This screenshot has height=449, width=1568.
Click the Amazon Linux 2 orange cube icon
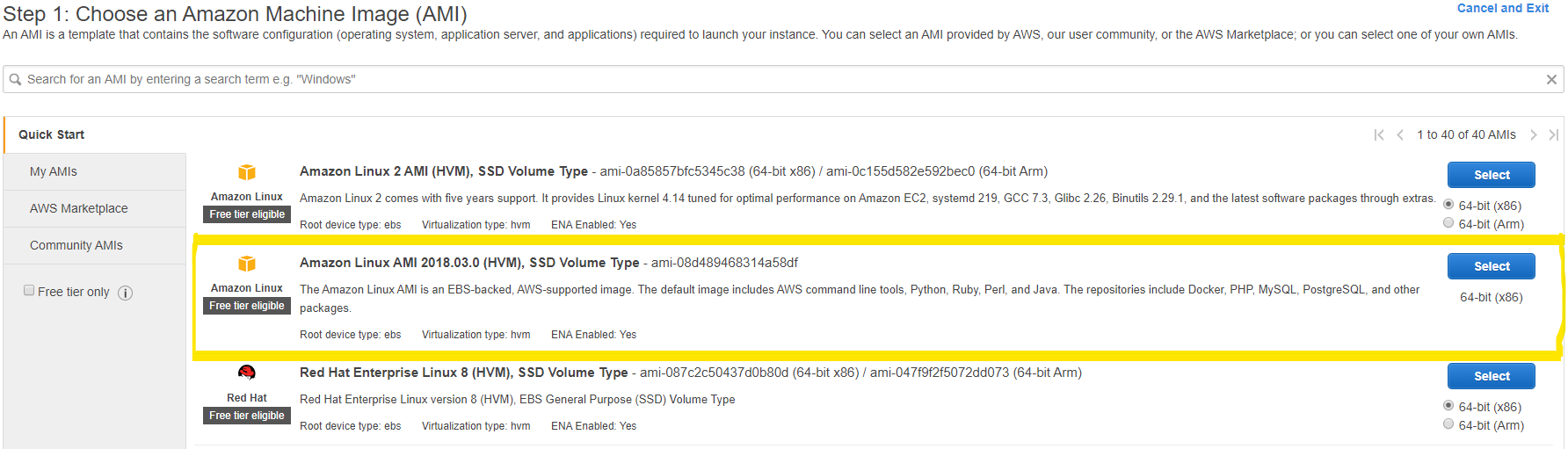pyautogui.click(x=247, y=172)
